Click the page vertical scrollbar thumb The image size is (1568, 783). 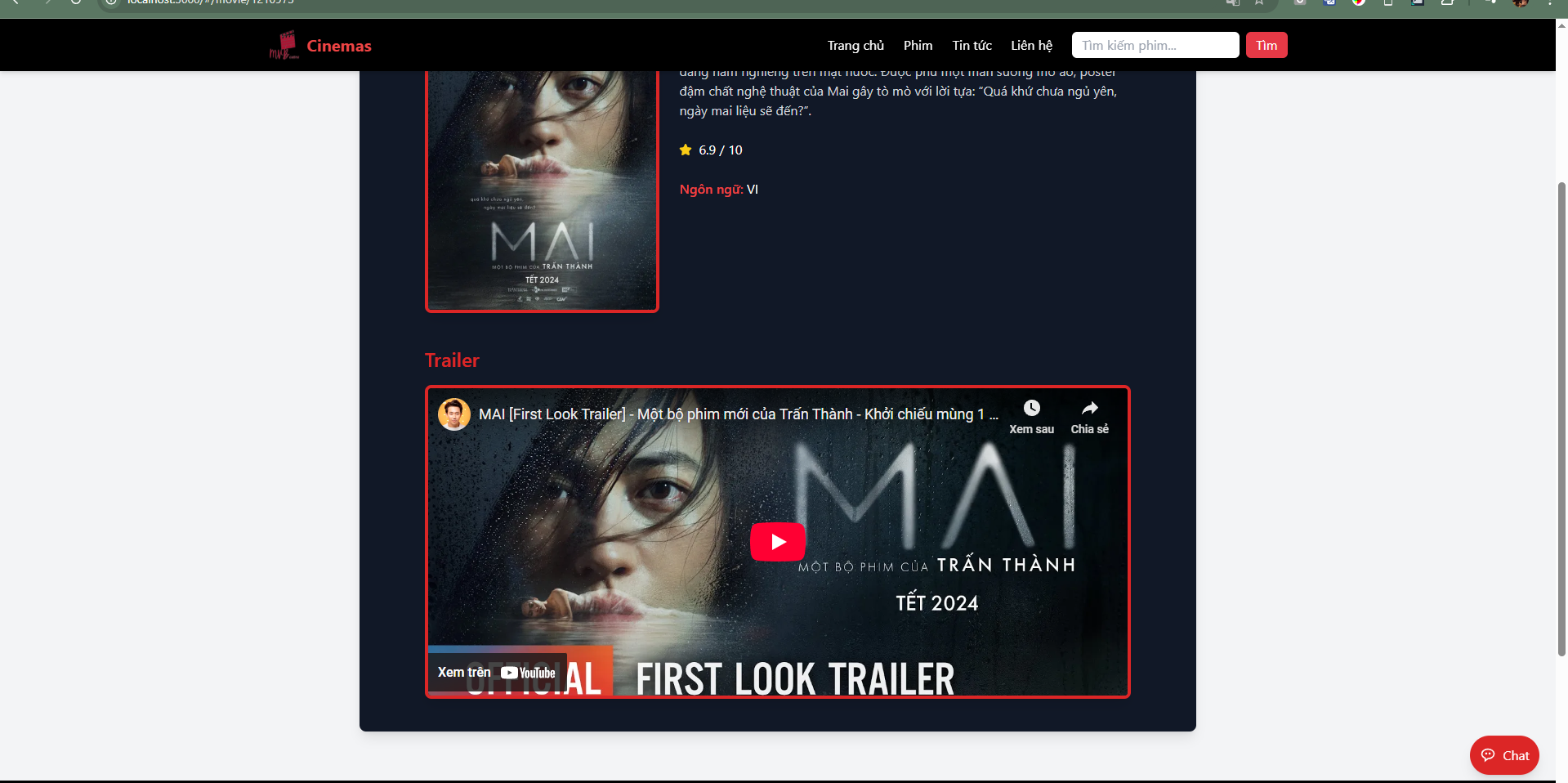click(1561, 418)
